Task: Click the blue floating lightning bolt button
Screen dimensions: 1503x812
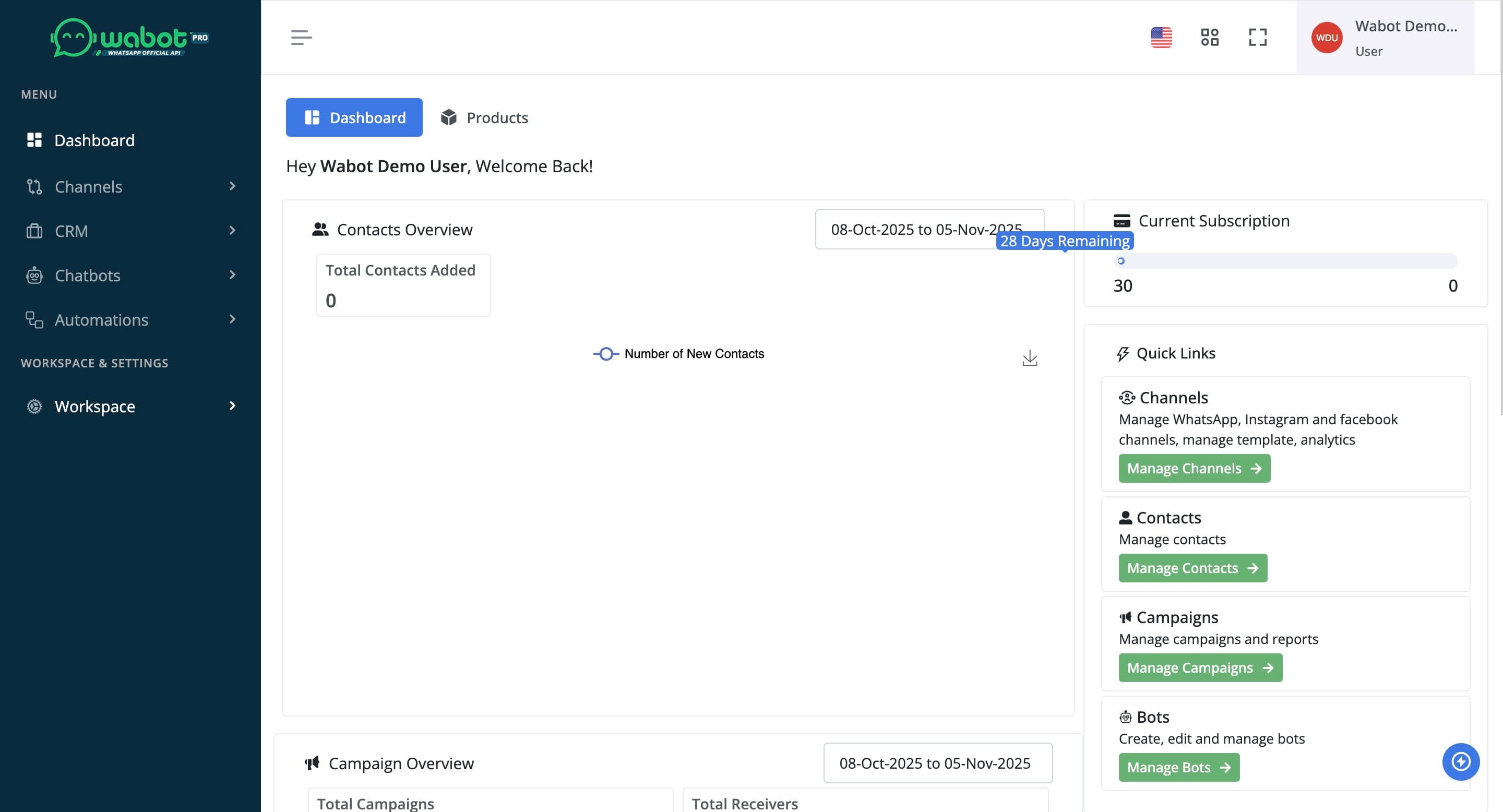Action: point(1460,761)
